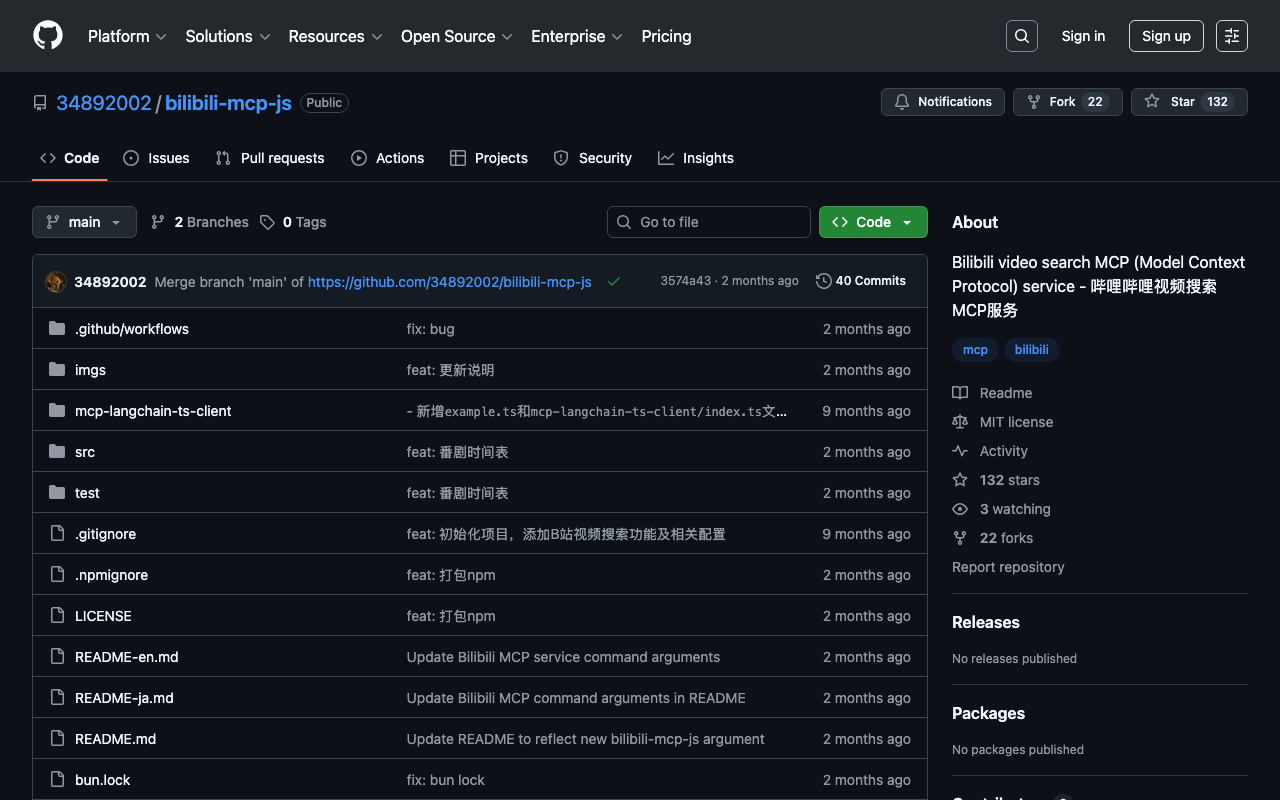The width and height of the screenshot is (1280, 800).
Task: Open Activity pulse in About sidebar
Action: pos(1003,451)
